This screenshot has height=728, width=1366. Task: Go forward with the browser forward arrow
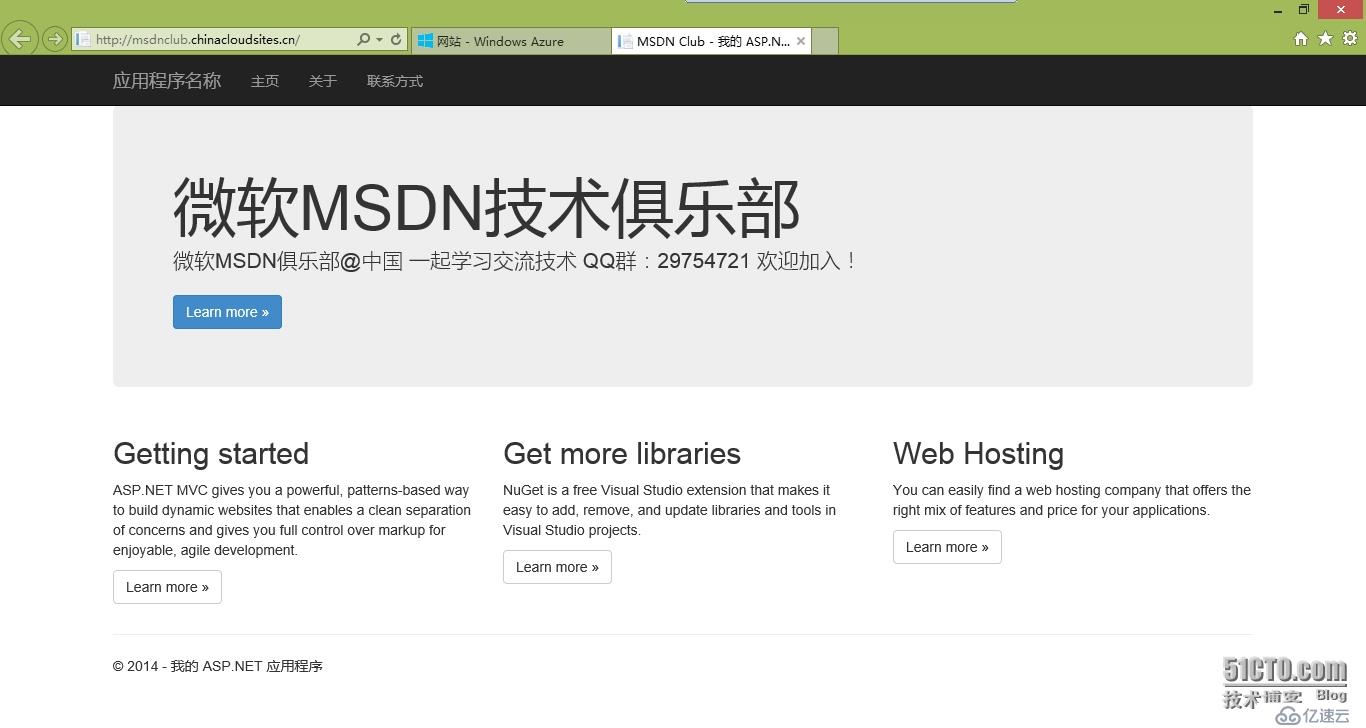(55, 39)
